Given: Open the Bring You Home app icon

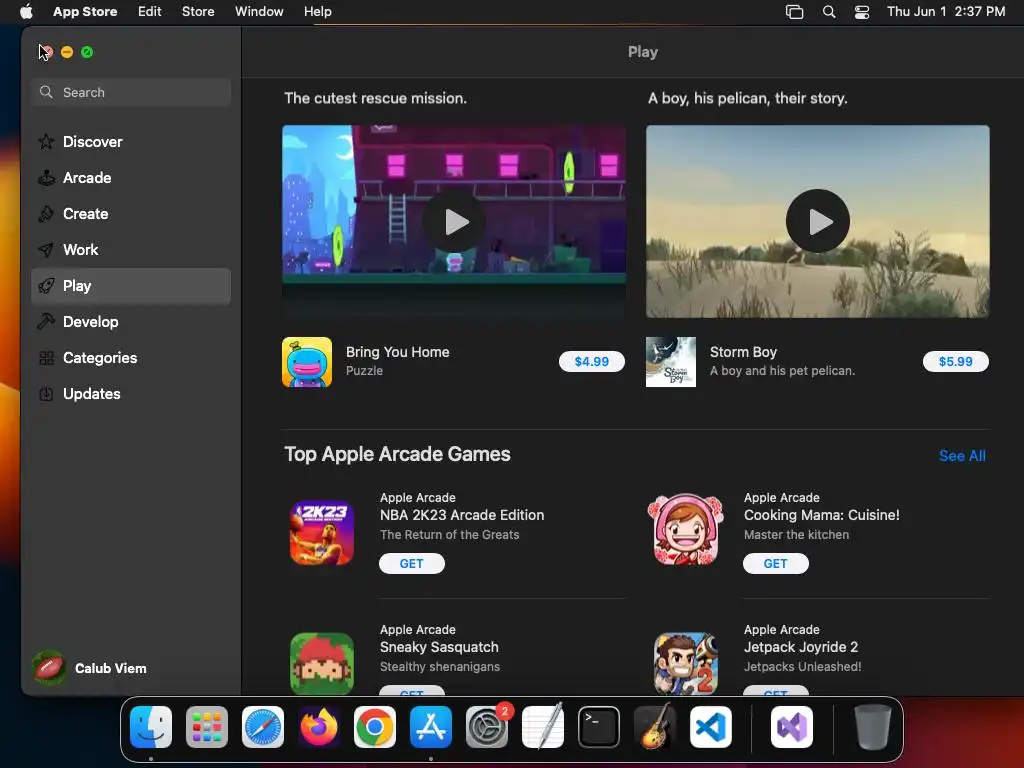Looking at the screenshot, I should pos(307,362).
